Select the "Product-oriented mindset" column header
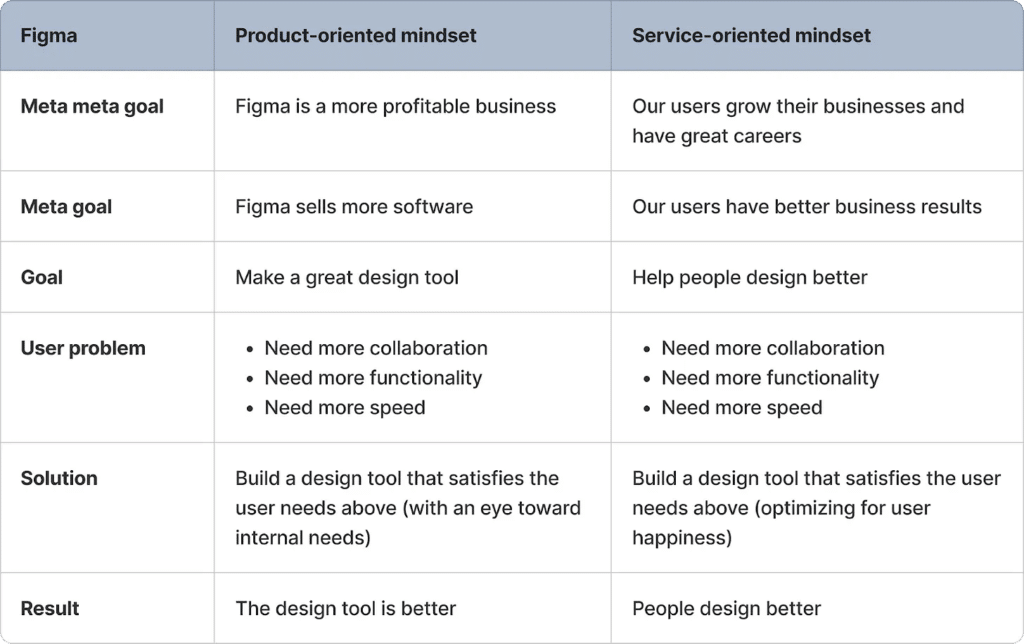1024x644 pixels. pos(355,36)
